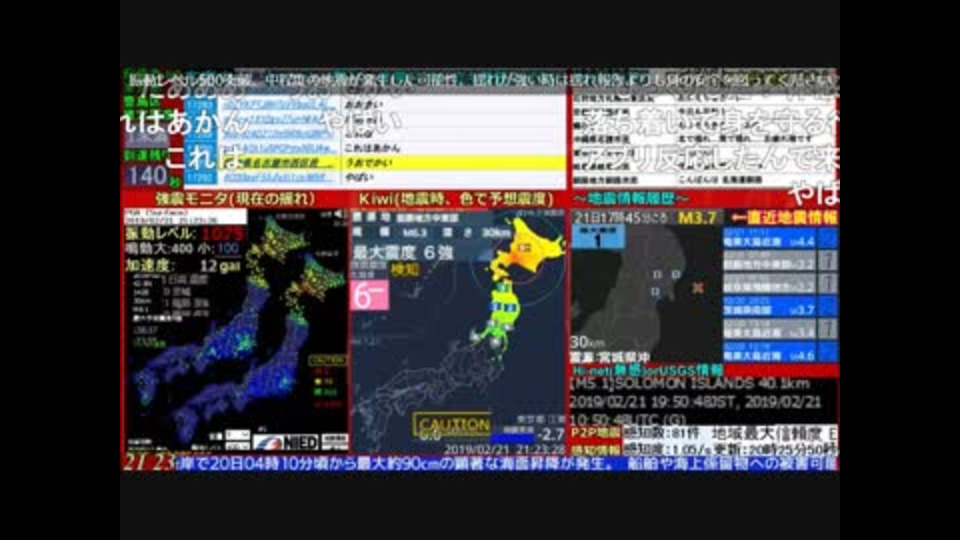Image resolution: width=960 pixels, height=540 pixels.
Task: Click the speaker icon atop Kyoshin Monitor
Action: 339,214
